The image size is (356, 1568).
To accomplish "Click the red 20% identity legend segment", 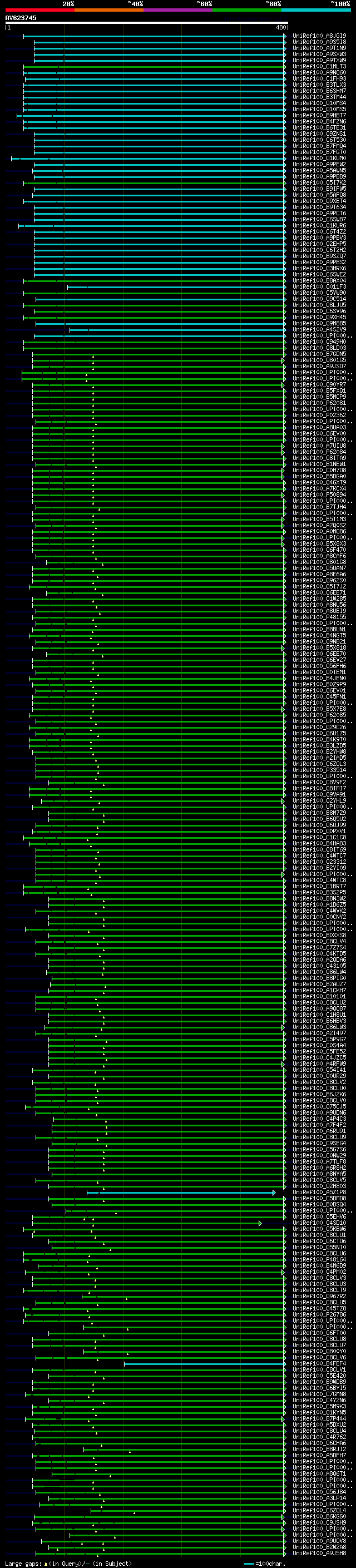I will (x=39, y=10).
